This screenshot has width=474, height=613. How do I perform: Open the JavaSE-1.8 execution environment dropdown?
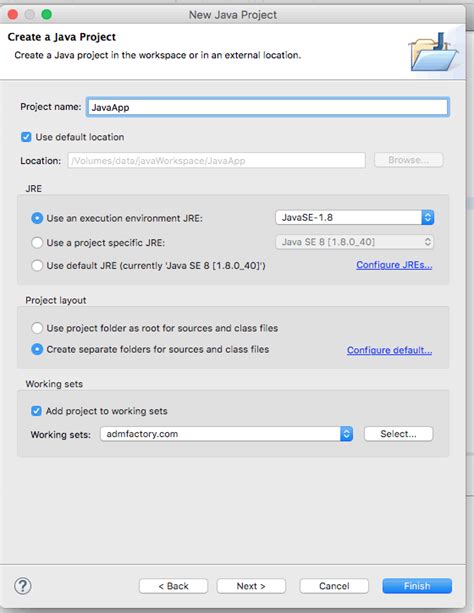click(355, 217)
